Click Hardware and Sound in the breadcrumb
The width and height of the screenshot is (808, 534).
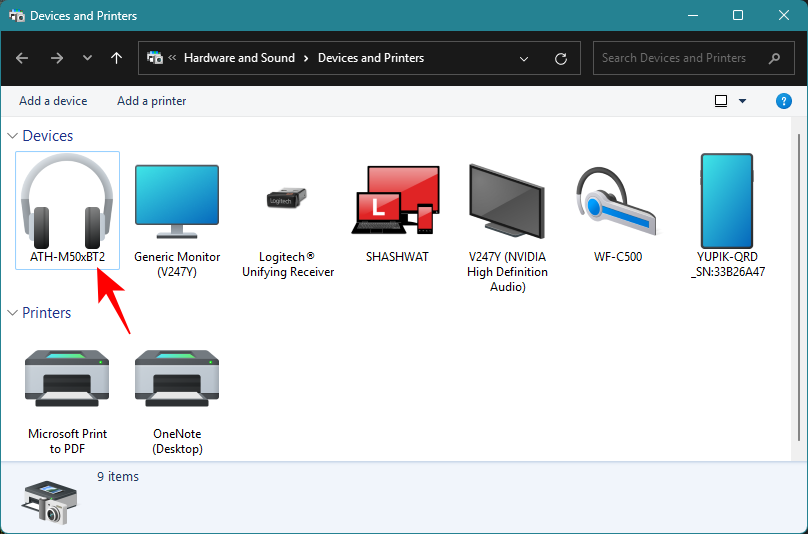(239, 58)
